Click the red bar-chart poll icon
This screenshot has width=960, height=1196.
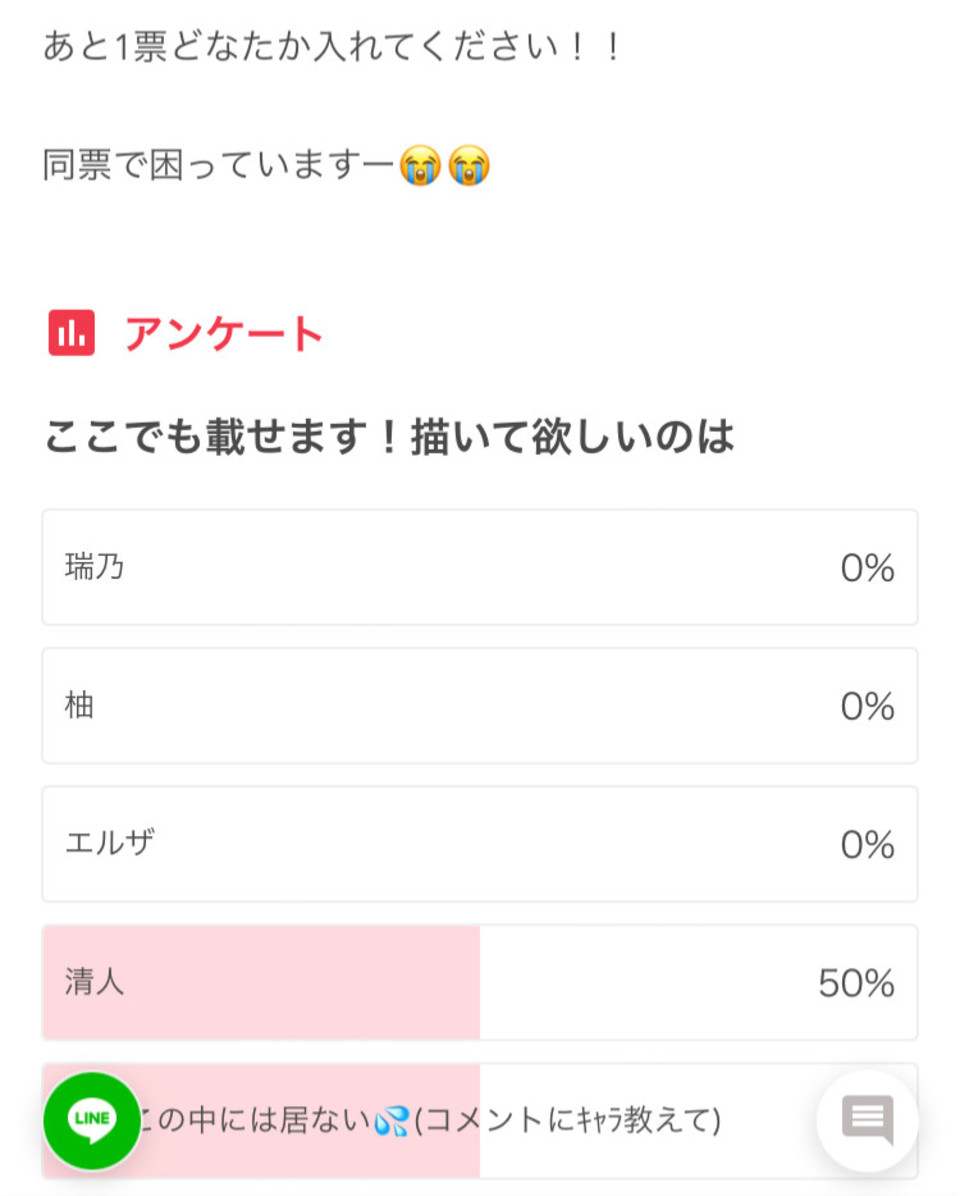(72, 333)
